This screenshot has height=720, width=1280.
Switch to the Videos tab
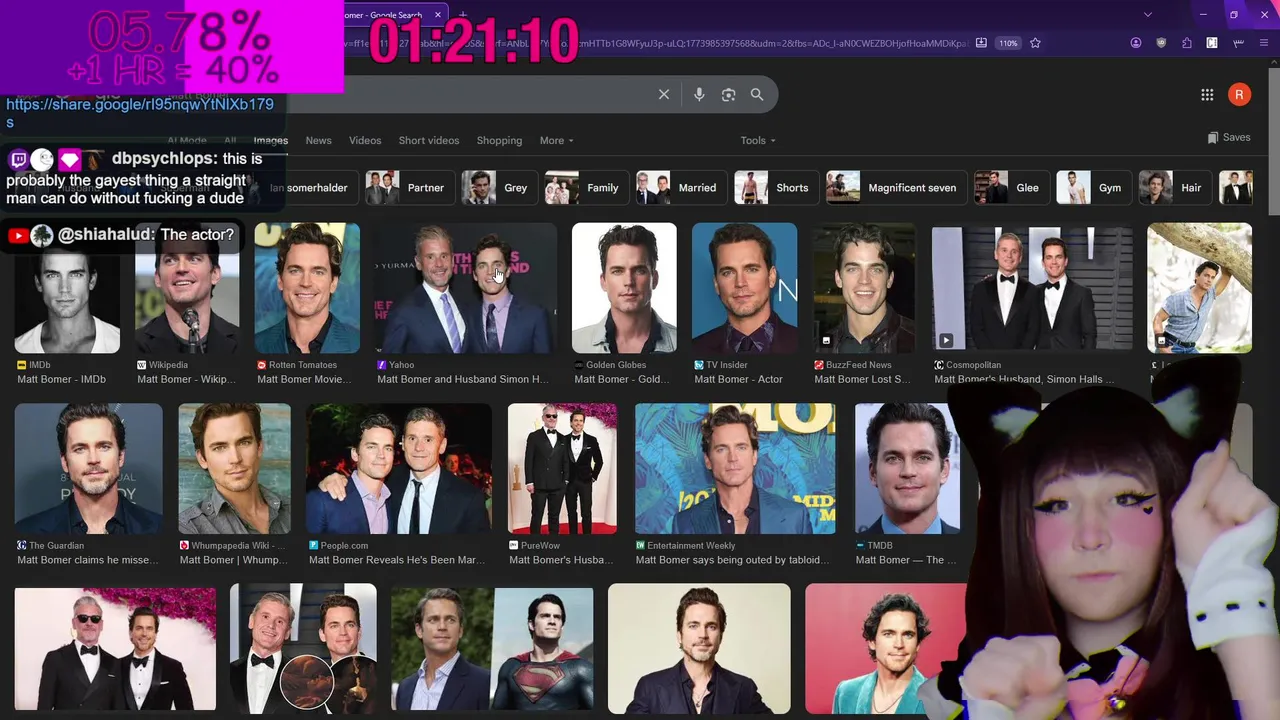pyautogui.click(x=365, y=141)
